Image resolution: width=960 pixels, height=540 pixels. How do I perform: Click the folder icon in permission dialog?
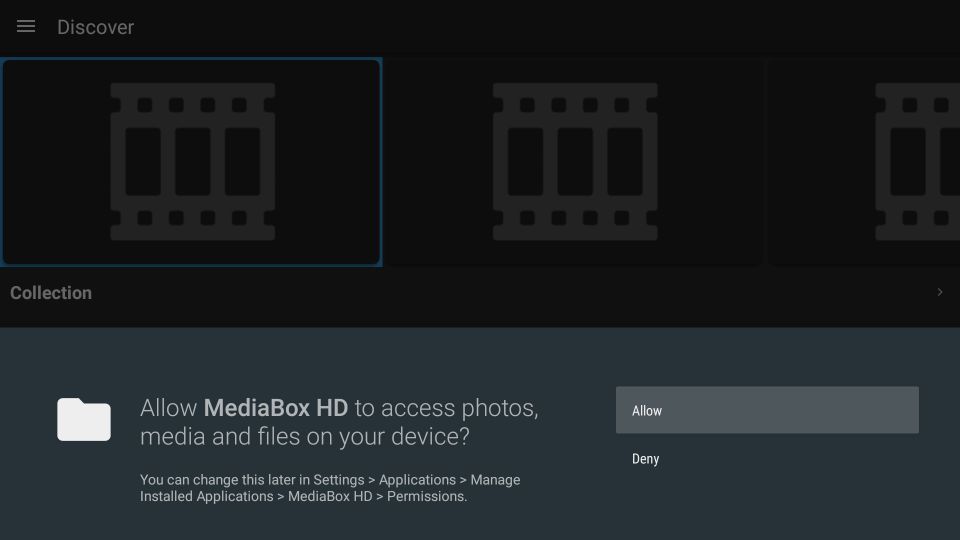(x=84, y=419)
